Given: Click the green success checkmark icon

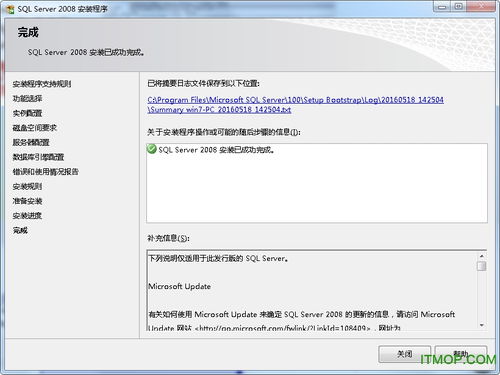Looking at the screenshot, I should tap(152, 149).
